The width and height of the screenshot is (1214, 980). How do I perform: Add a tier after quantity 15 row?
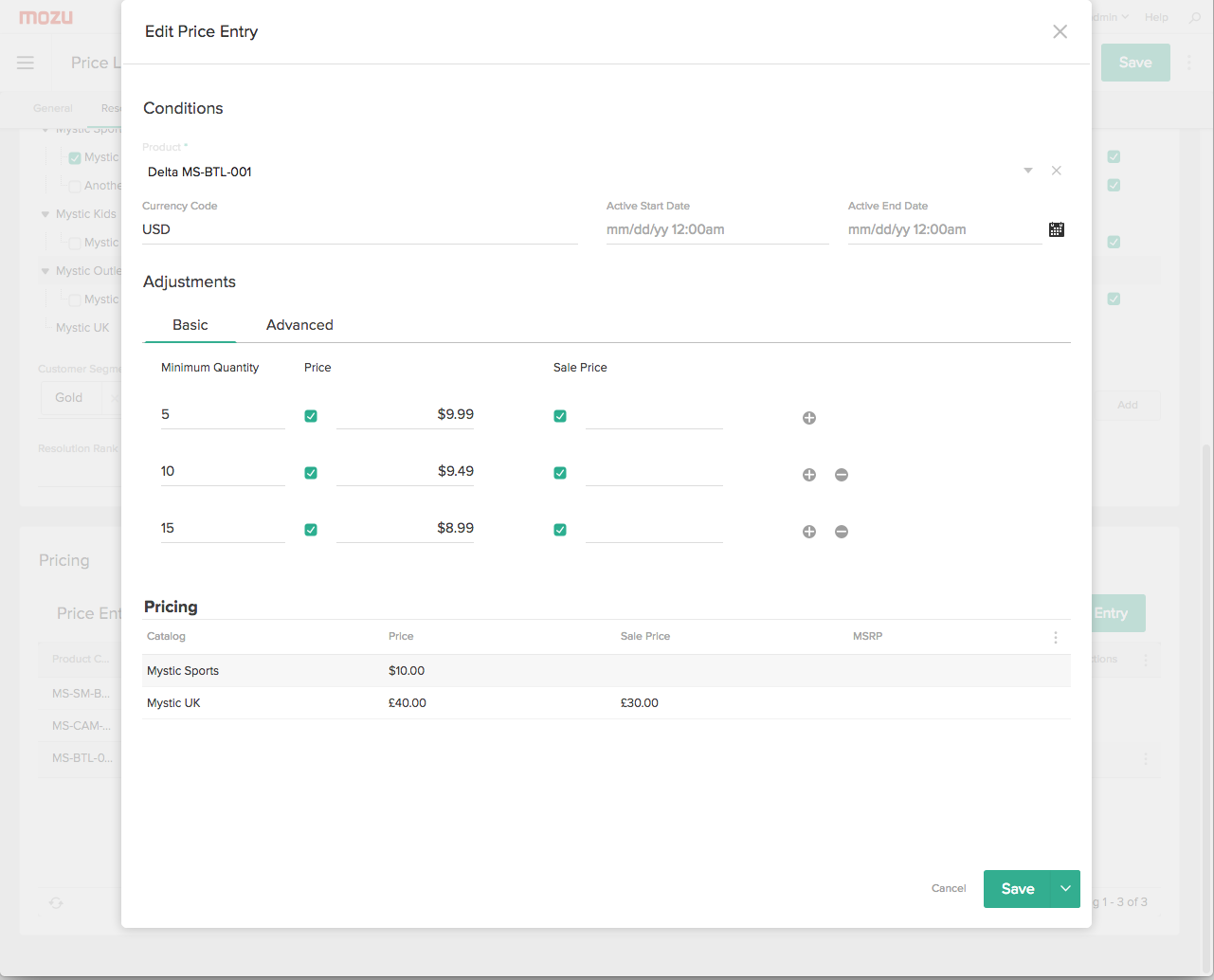[809, 532]
